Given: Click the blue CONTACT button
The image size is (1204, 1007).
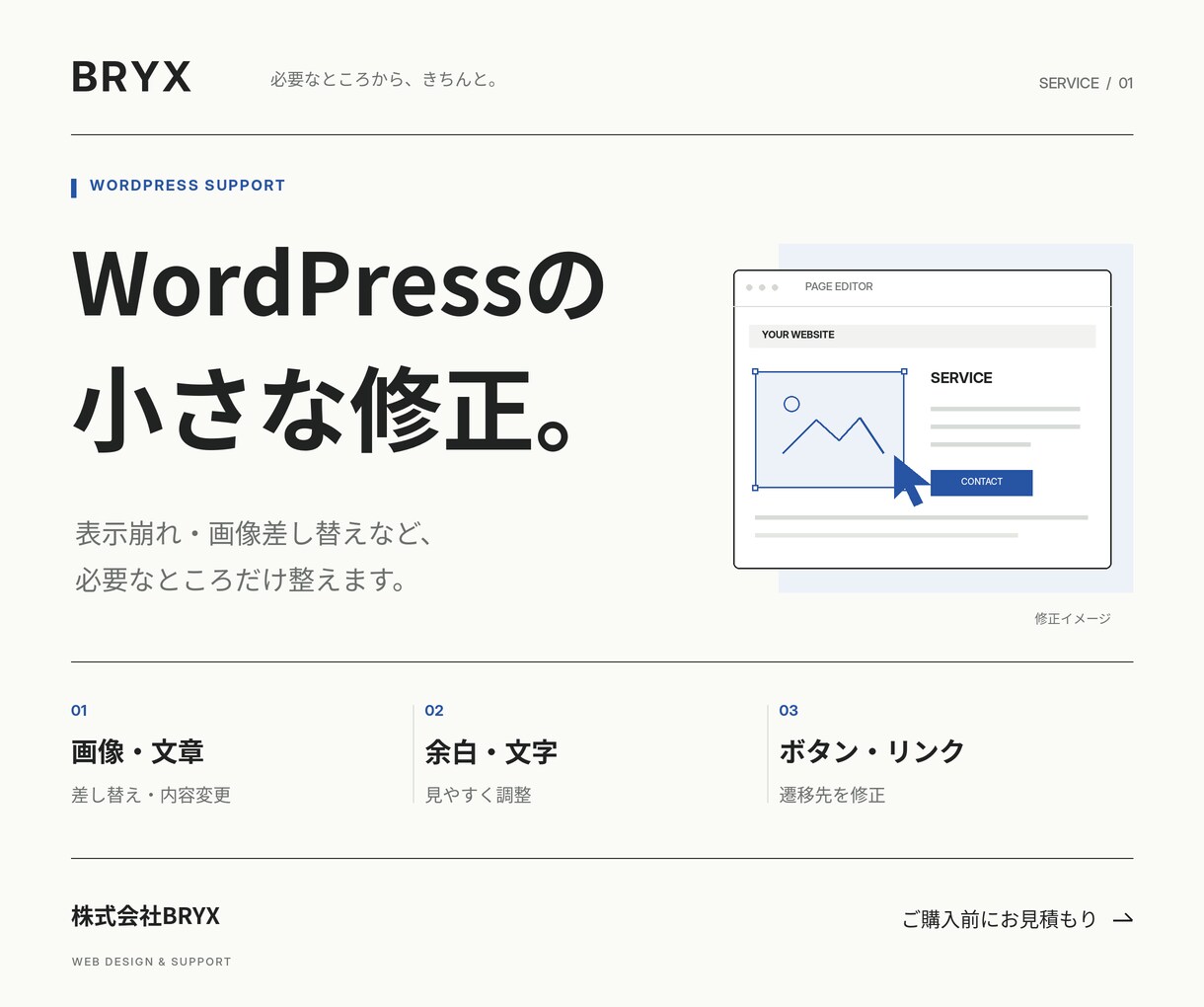Looking at the screenshot, I should [981, 482].
